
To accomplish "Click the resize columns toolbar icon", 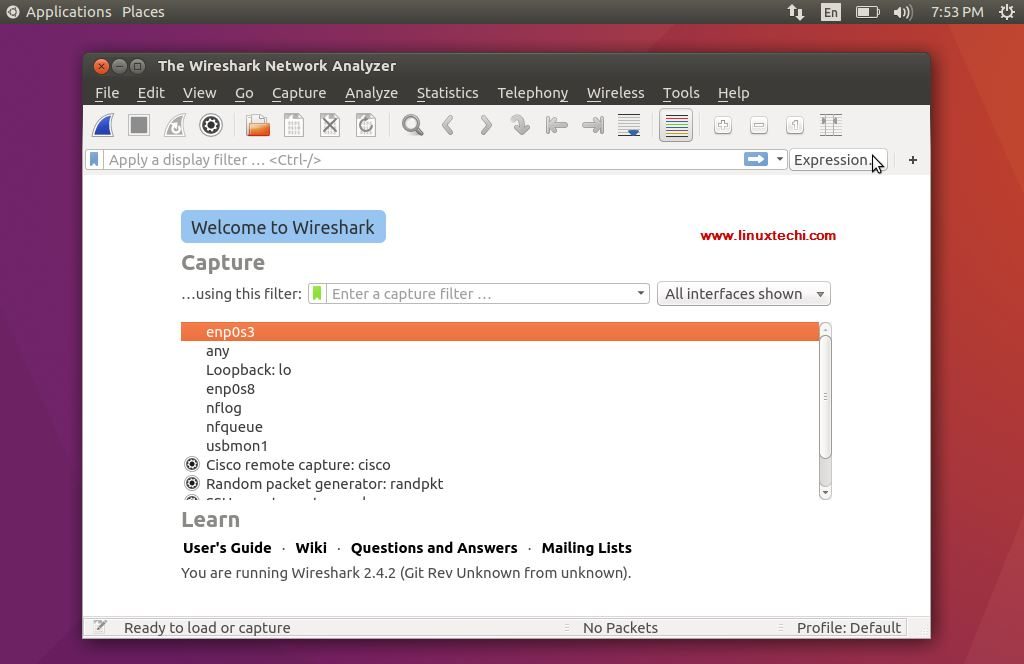I will (830, 125).
